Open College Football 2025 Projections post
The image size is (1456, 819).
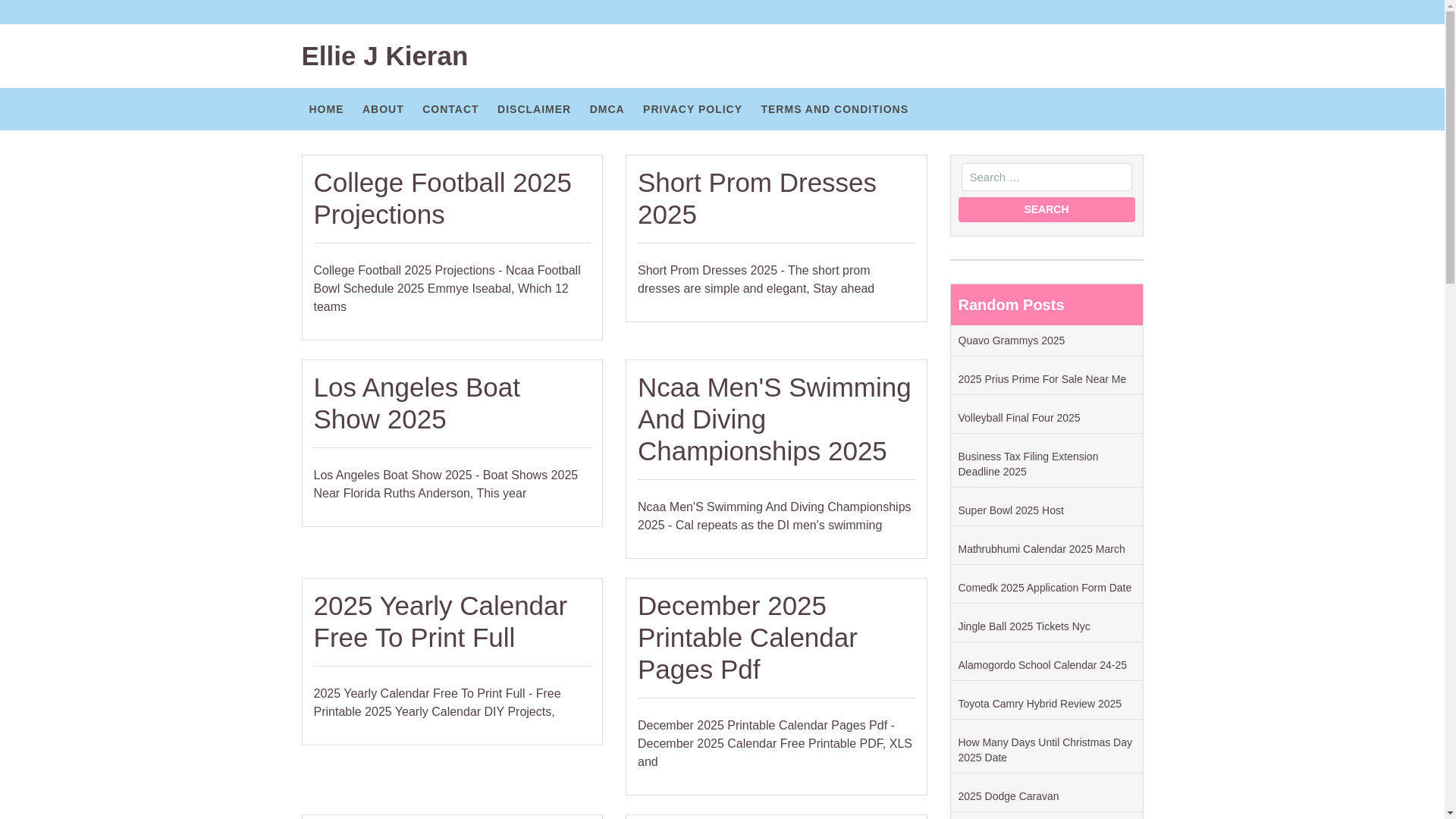click(x=442, y=199)
